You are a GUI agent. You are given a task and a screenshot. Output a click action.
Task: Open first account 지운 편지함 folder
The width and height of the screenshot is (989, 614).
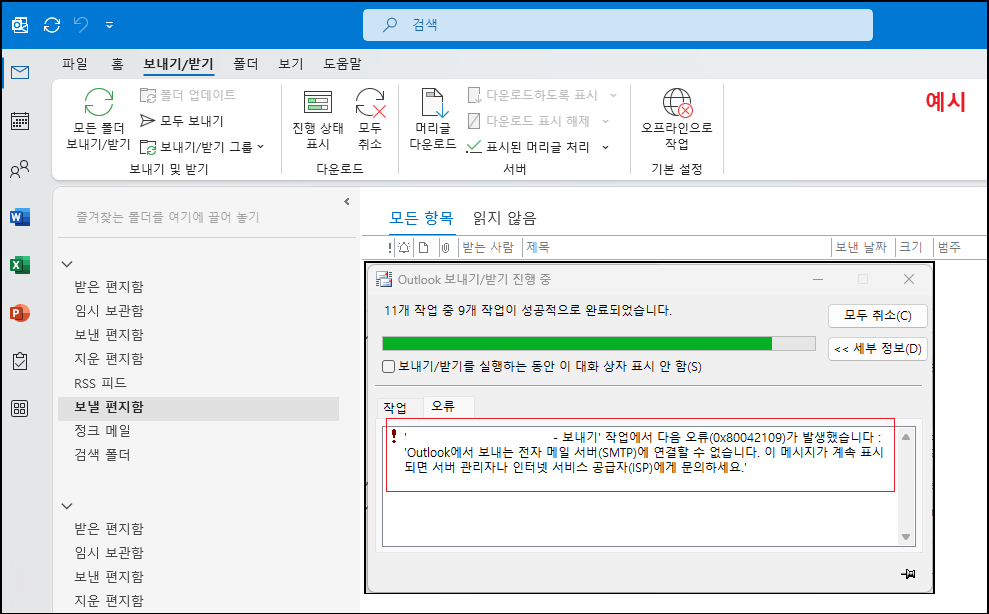click(x=108, y=358)
